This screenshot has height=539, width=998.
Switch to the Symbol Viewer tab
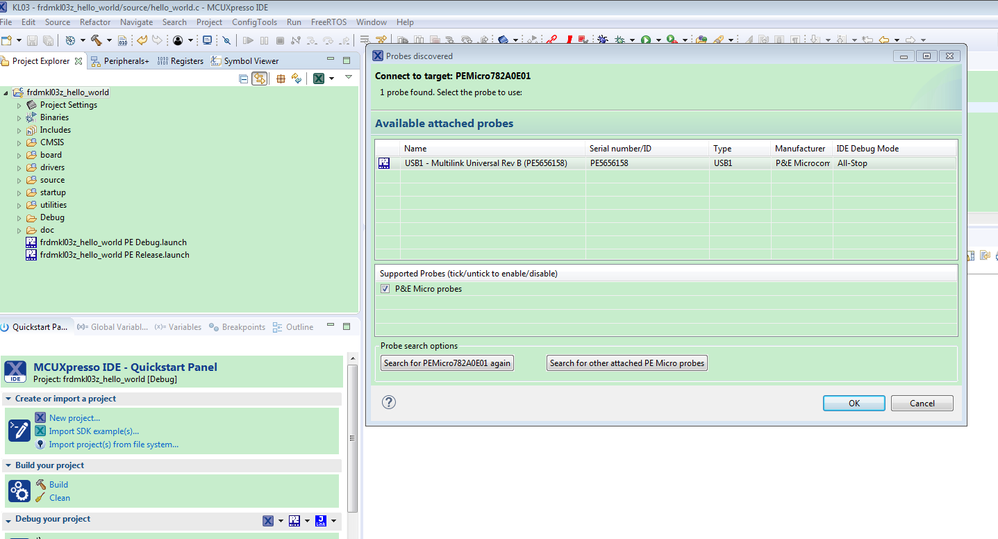(244, 61)
